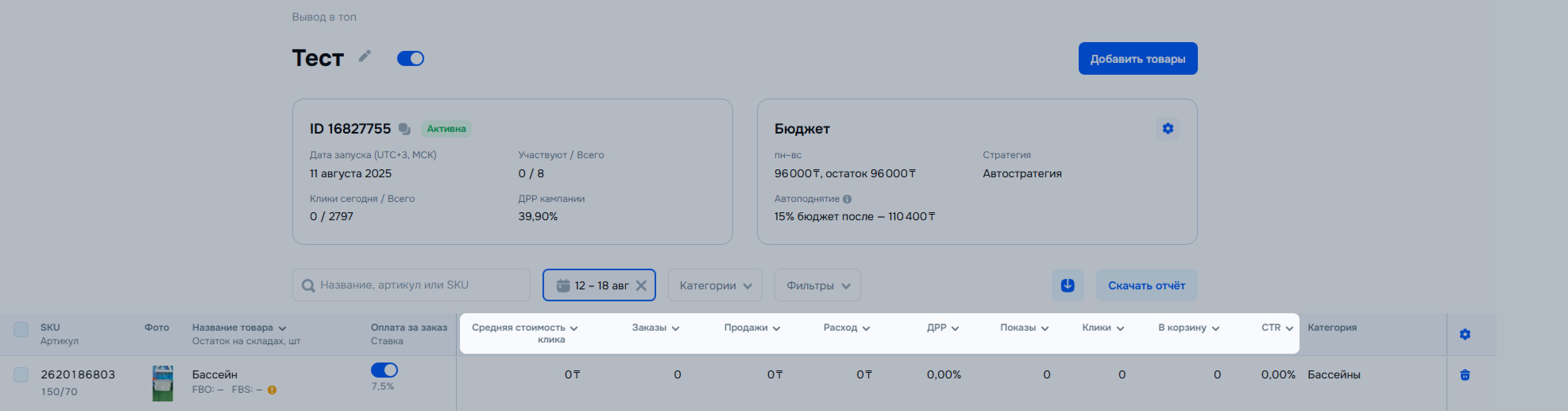Screen dimensions: 1568x411
Task: Open the Бассейн product photo thumbnail
Action: click(x=162, y=383)
